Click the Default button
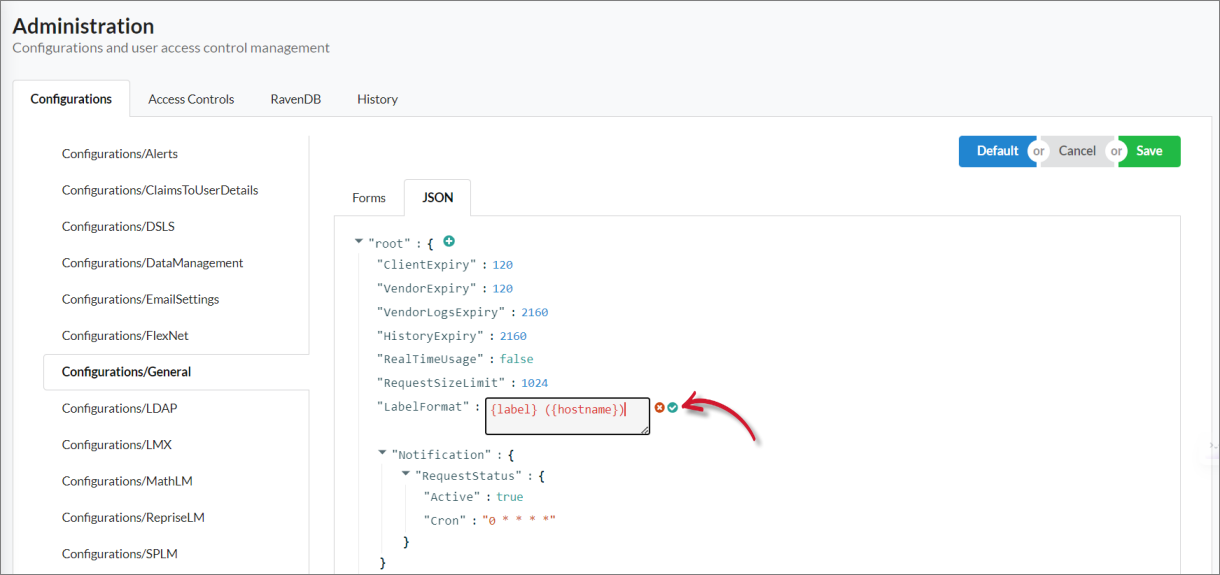 997,151
